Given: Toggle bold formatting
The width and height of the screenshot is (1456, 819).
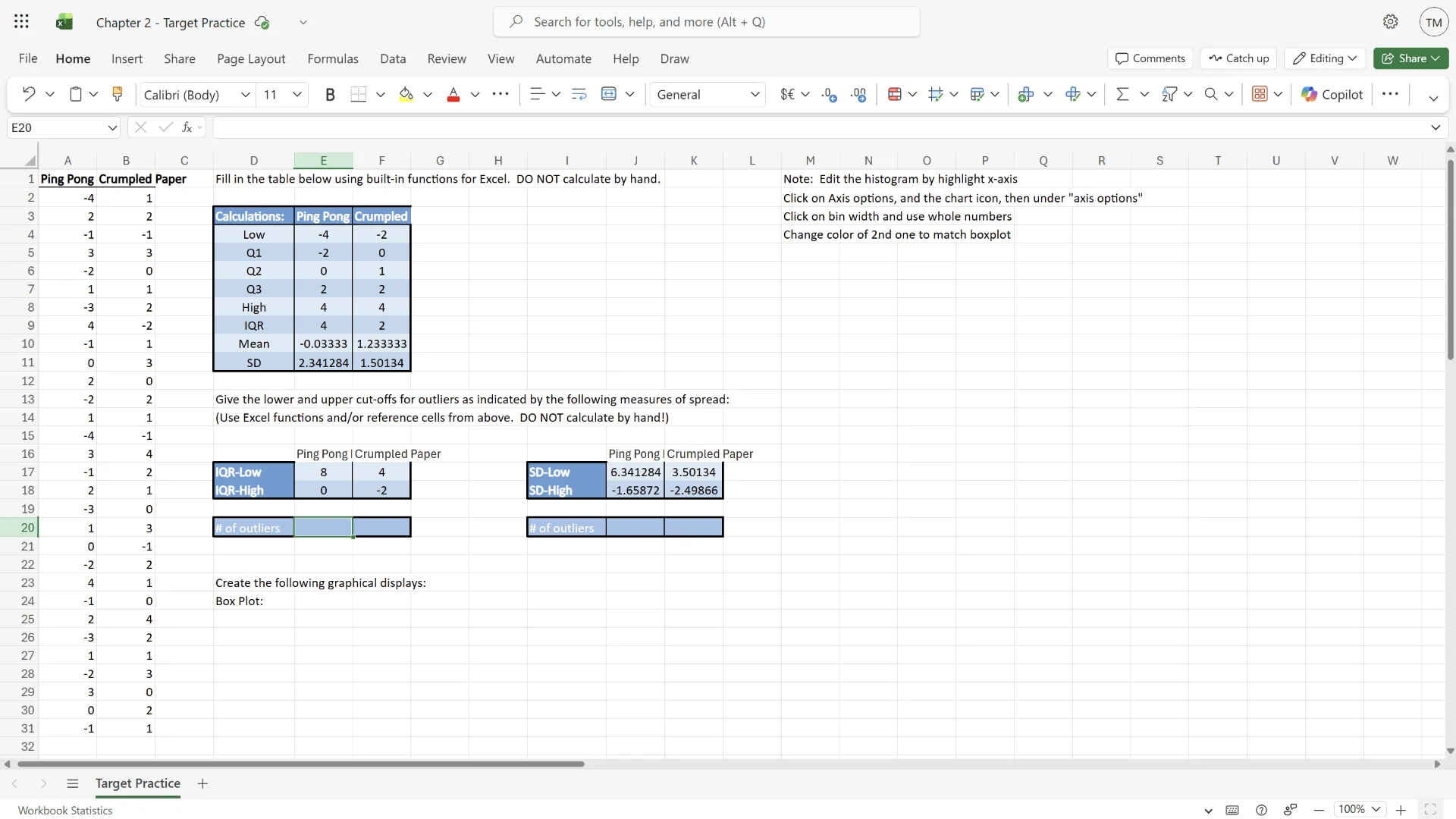Looking at the screenshot, I should tap(330, 94).
